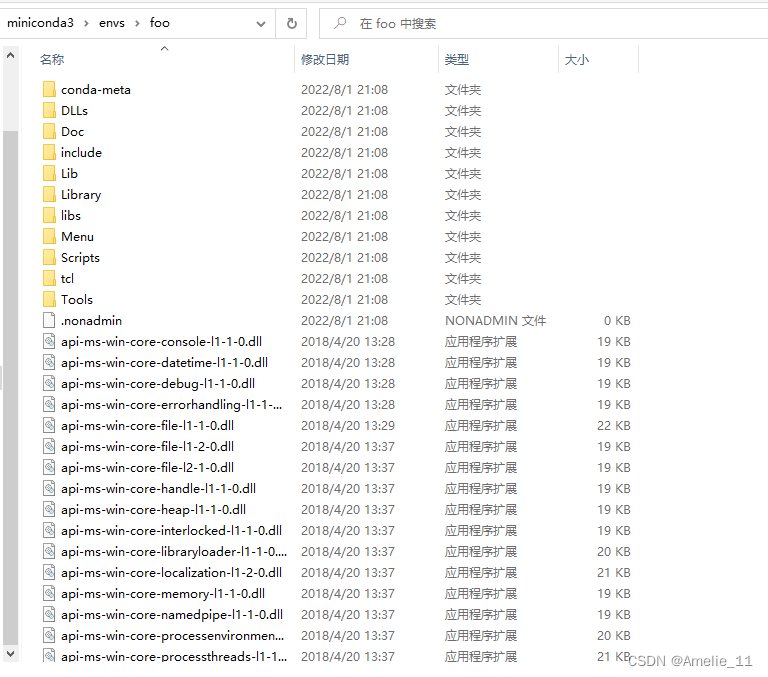Select the api-ms-win-core-handle dll icon

[49, 489]
